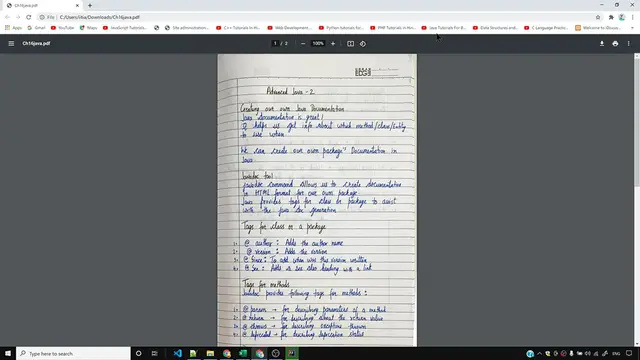The image size is (640, 360).
Task: Open a new browser tab
Action: click(90, 5)
